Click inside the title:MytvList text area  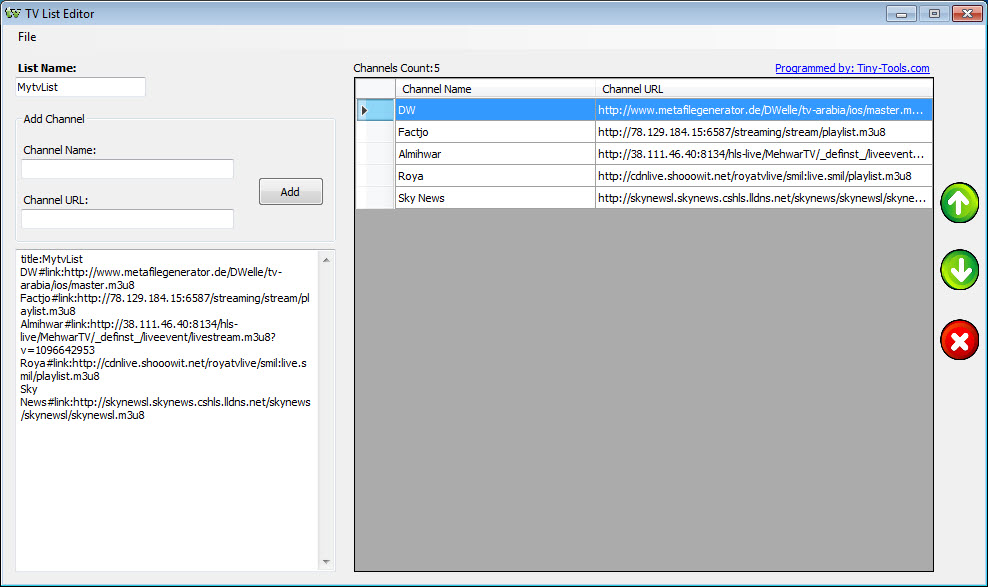[x=167, y=411]
